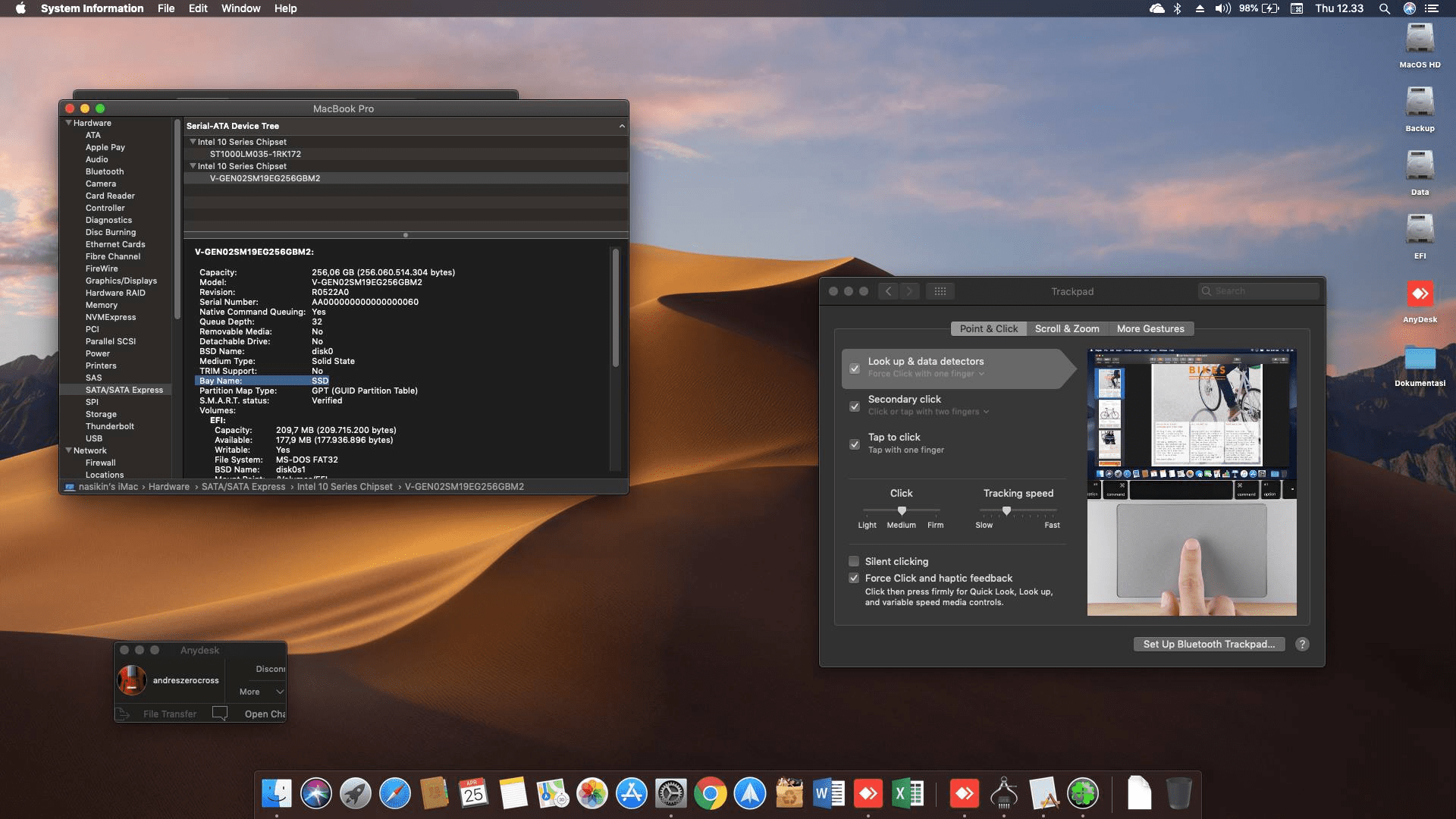The width and height of the screenshot is (1456, 819).
Task: Open Microsoft Word from the dock
Action: 829,794
